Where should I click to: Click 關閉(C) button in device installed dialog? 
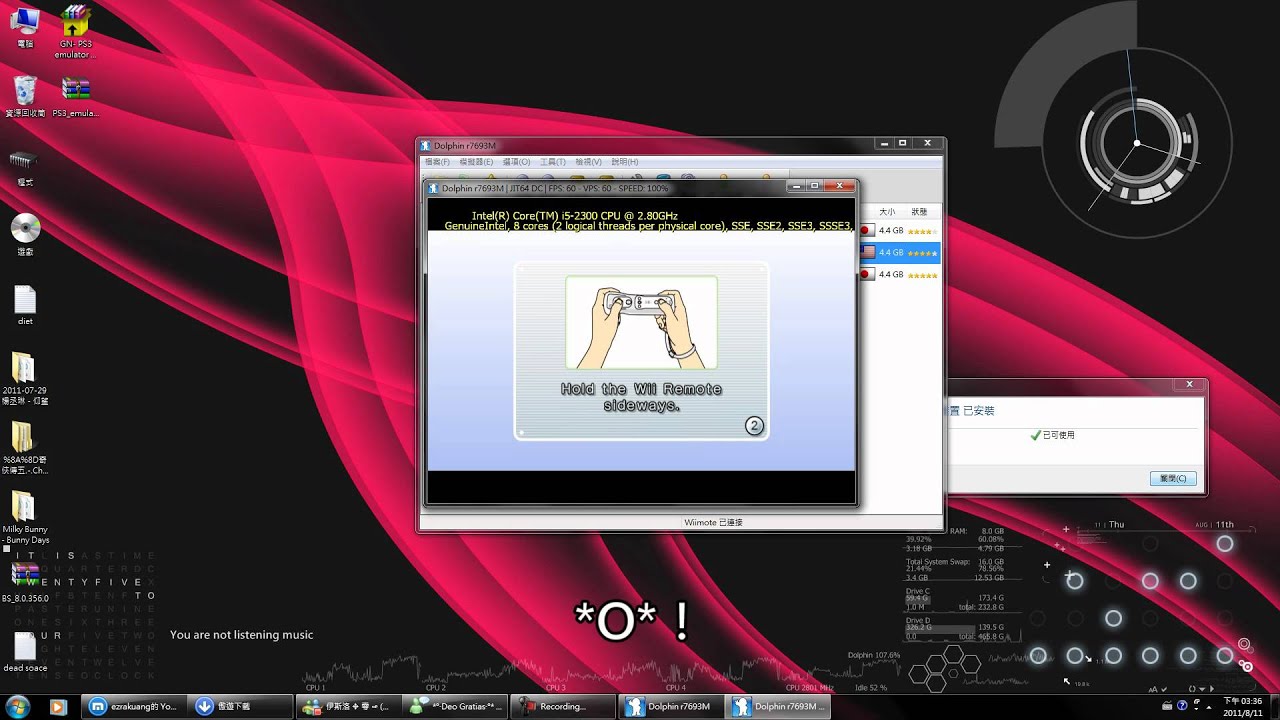click(1173, 479)
